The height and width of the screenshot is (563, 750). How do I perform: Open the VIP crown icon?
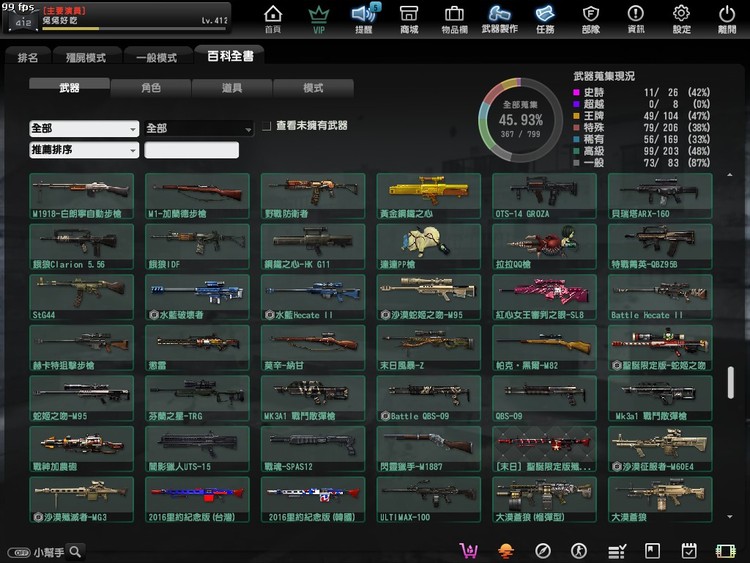tap(319, 18)
